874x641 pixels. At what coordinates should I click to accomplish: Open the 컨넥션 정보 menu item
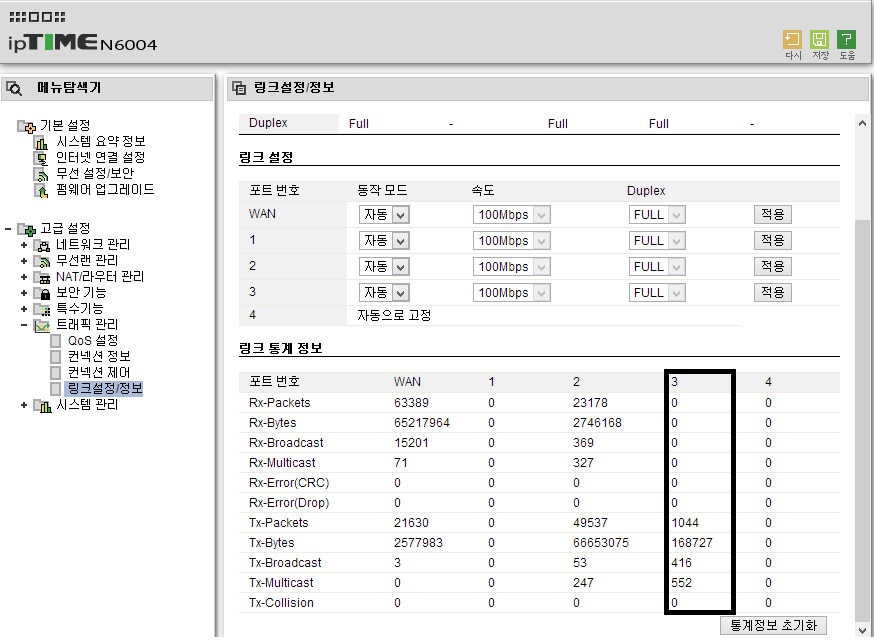coord(99,357)
